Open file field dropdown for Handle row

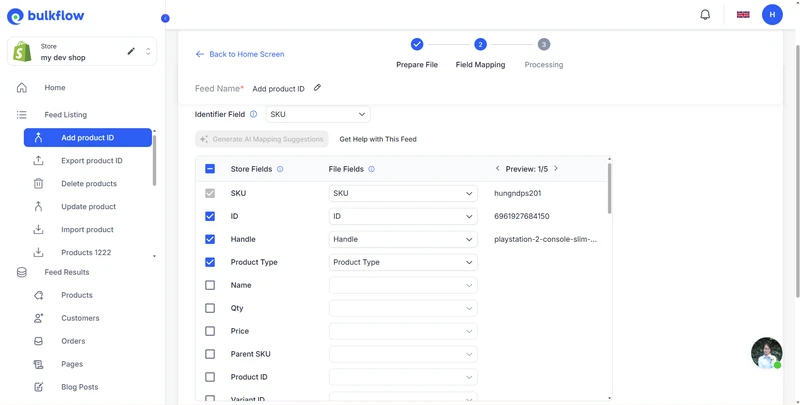point(403,239)
